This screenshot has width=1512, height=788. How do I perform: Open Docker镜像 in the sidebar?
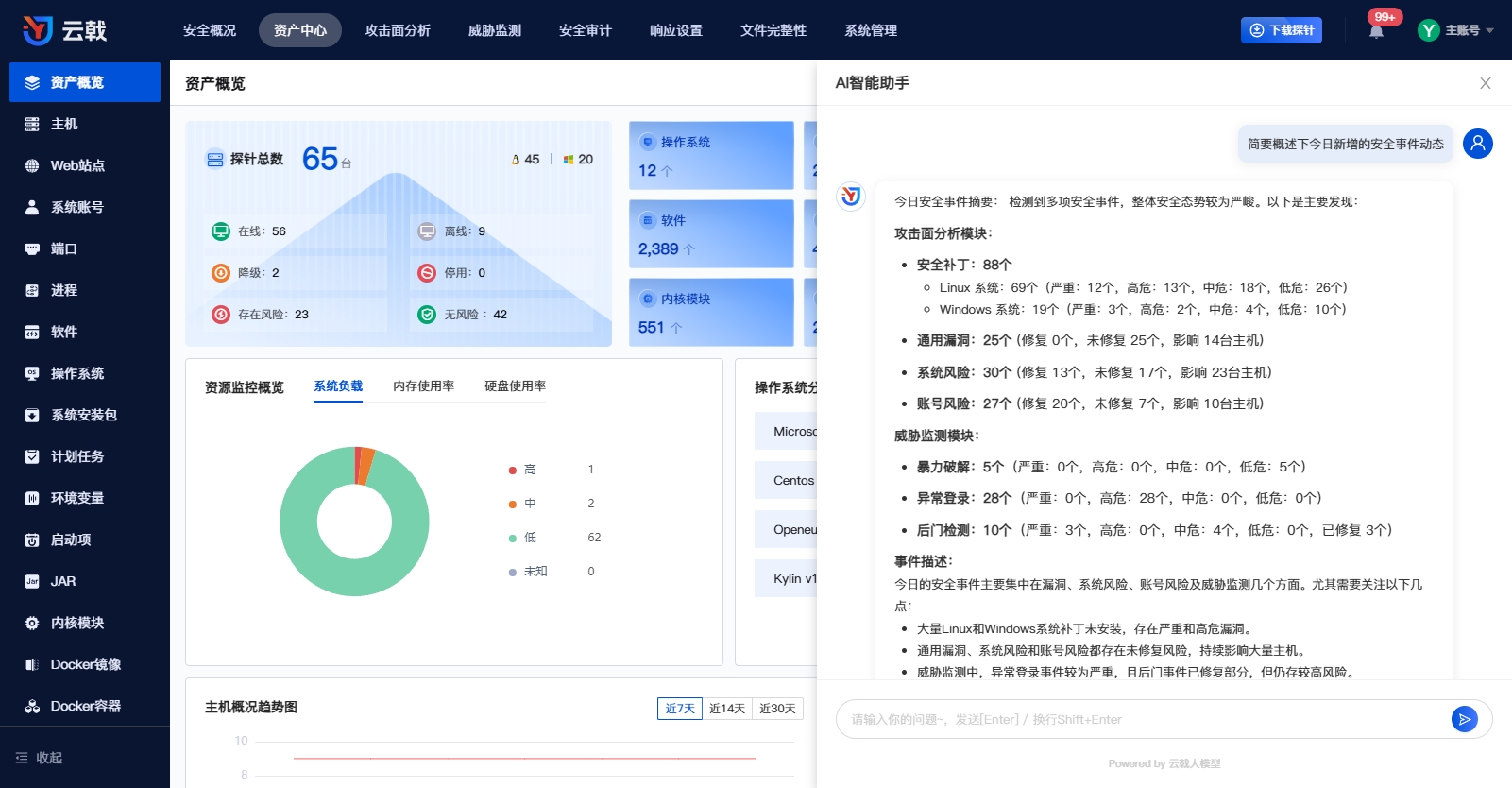[x=85, y=664]
